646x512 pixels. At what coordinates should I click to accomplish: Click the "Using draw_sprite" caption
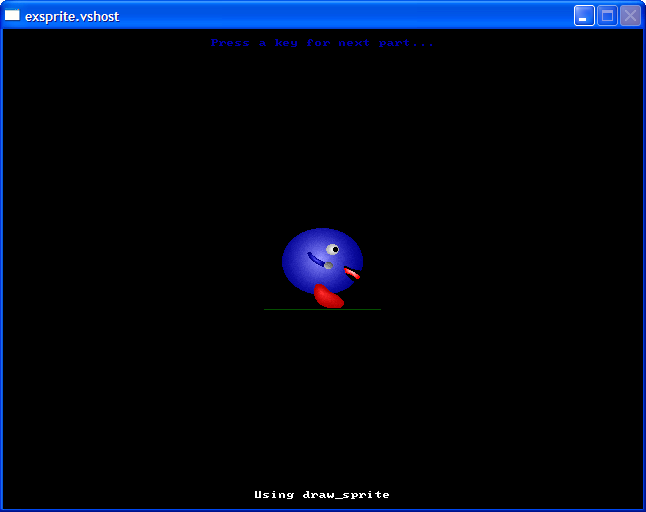[322, 495]
